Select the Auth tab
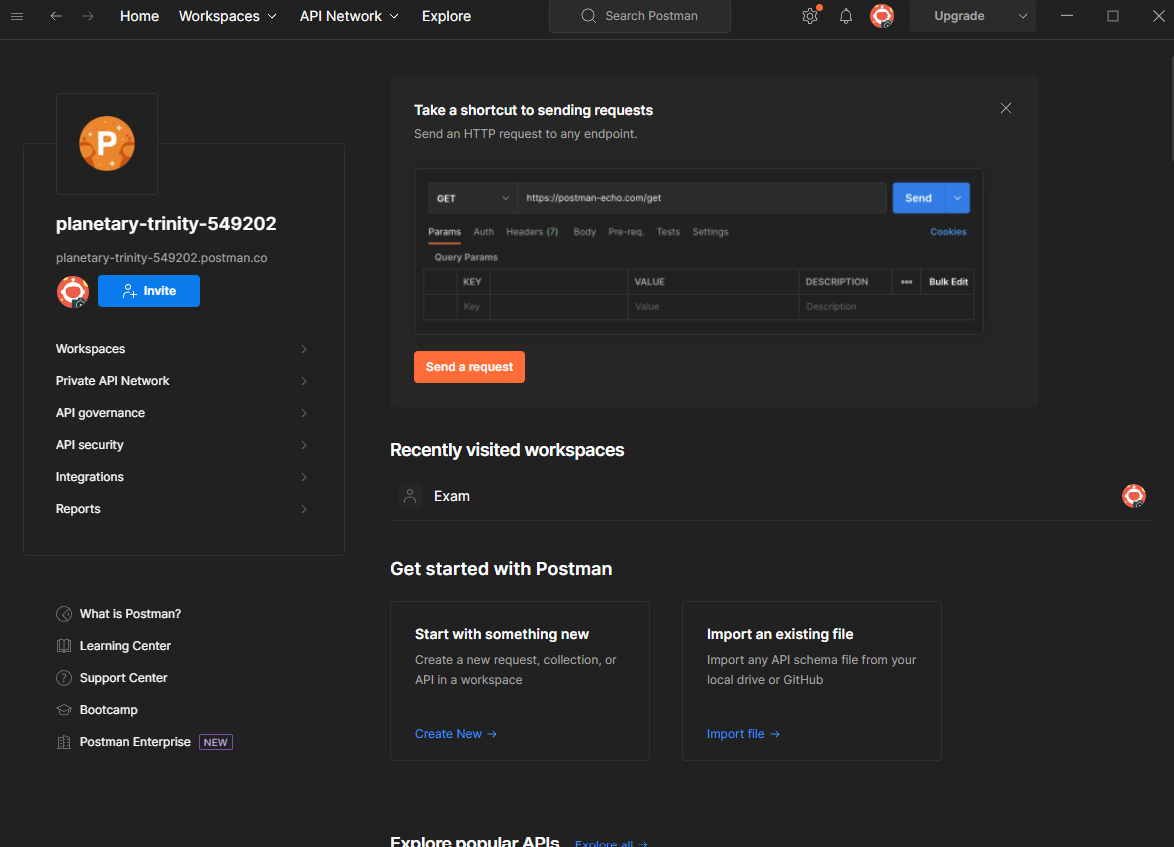Screen dimensions: 1174x847 pos(484,232)
